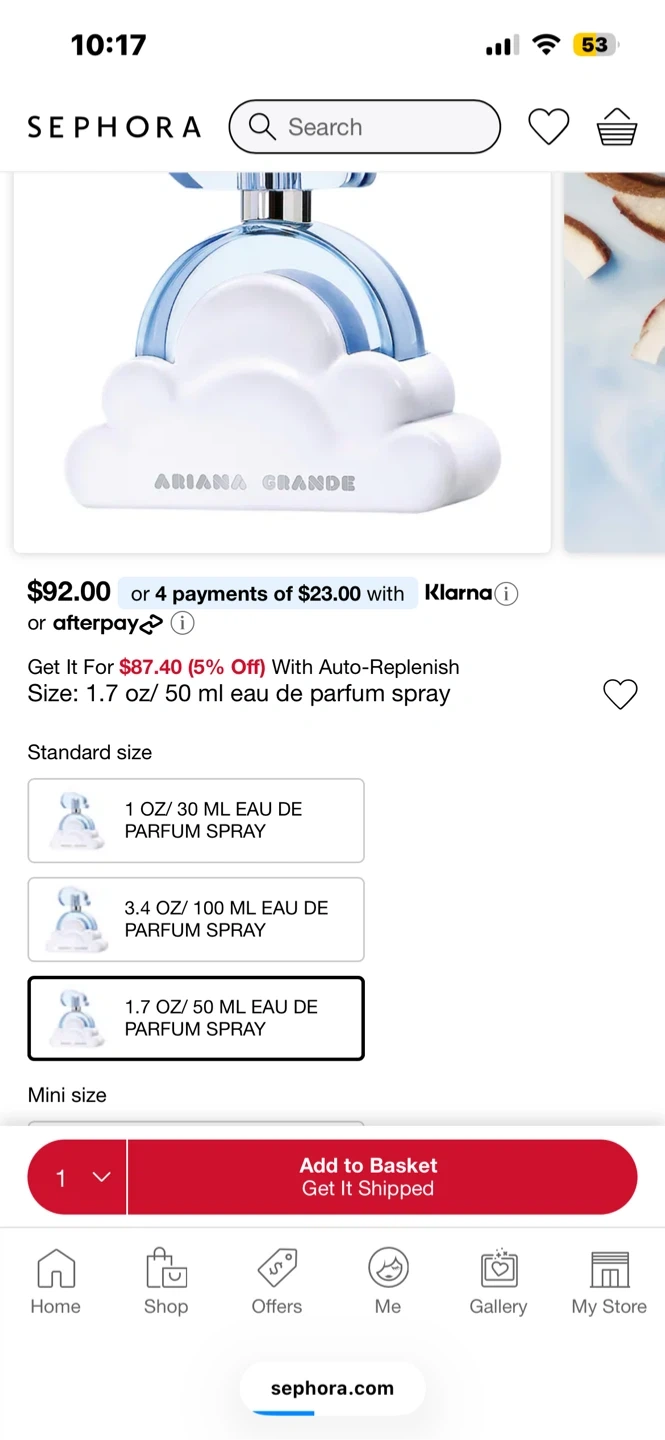Go to the Gallery tab

[498, 1282]
